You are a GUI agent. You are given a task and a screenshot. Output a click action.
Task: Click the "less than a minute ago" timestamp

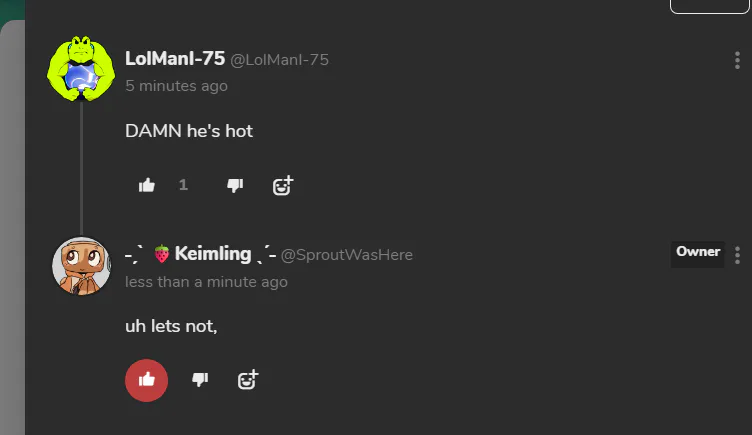click(x=206, y=282)
